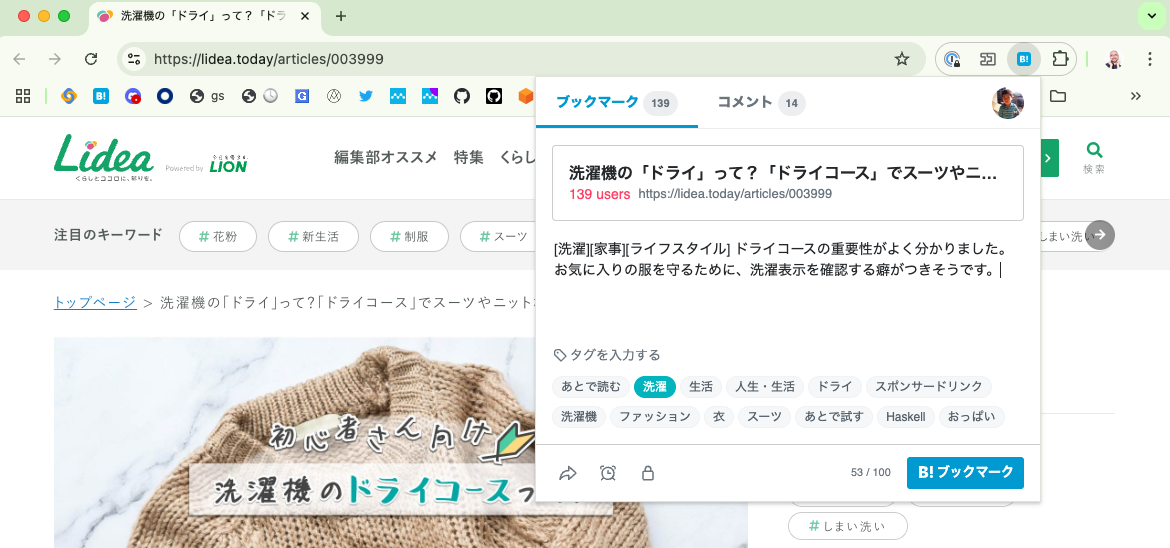Image resolution: width=1170 pixels, height=548 pixels.
Task: Click the magnifier 検索 icon on Lidea
Action: [1094, 158]
